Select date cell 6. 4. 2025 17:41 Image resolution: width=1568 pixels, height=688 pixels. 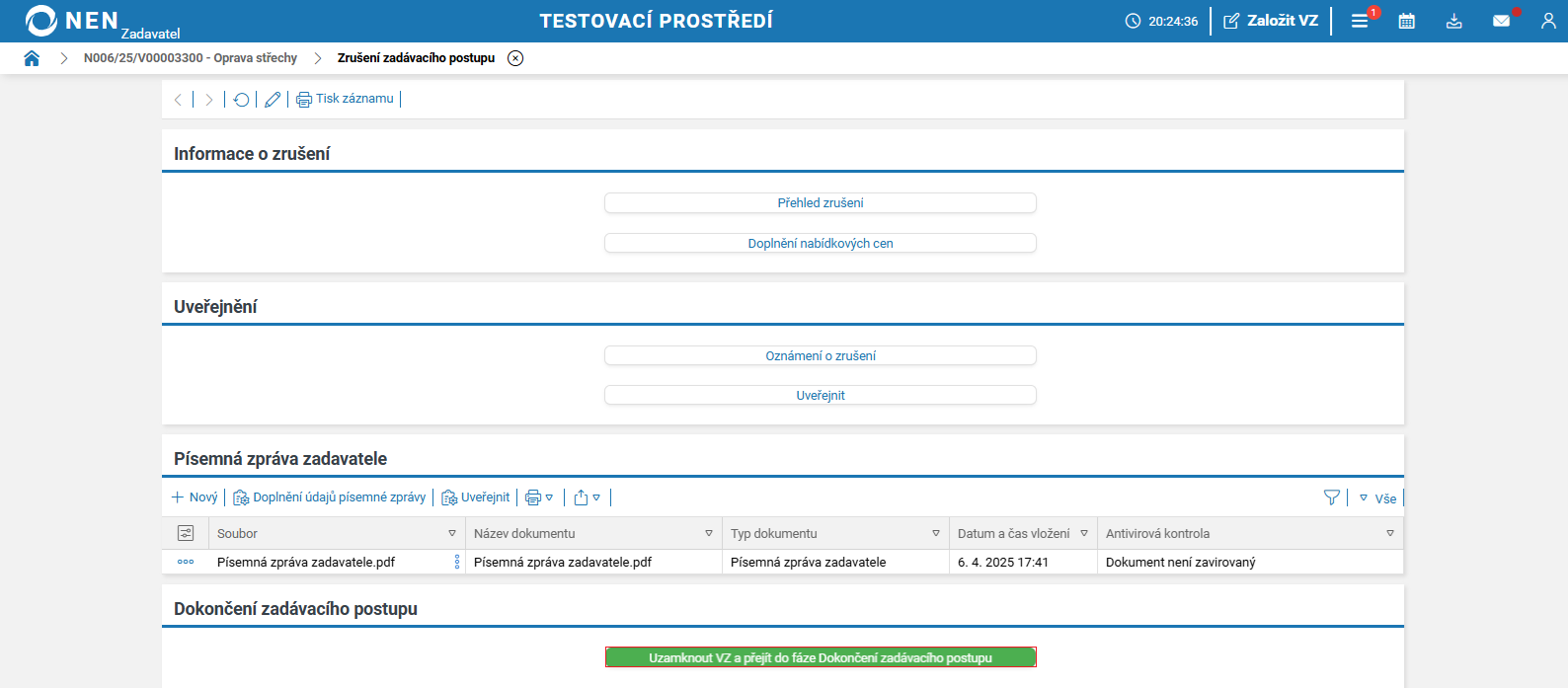pyautogui.click(x=1003, y=562)
